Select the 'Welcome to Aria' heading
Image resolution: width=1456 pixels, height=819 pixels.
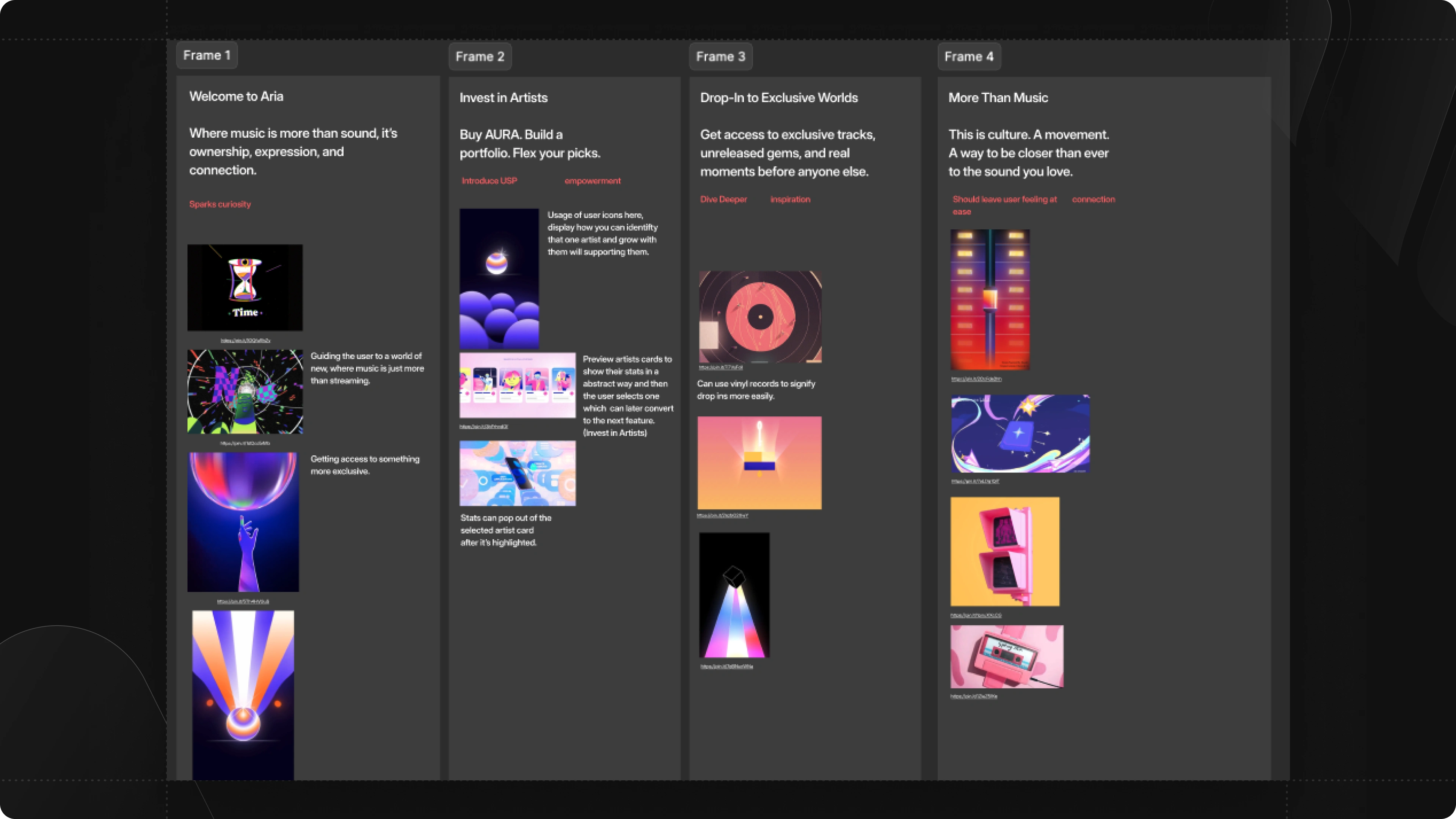coord(236,96)
